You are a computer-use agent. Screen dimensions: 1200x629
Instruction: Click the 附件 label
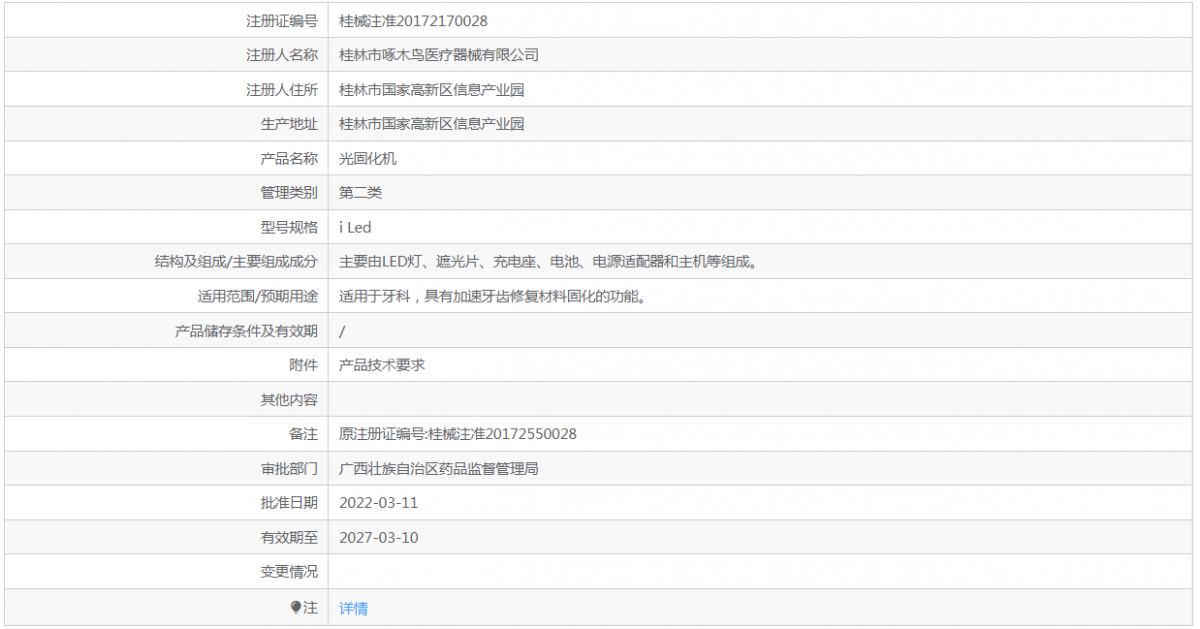[303, 365]
